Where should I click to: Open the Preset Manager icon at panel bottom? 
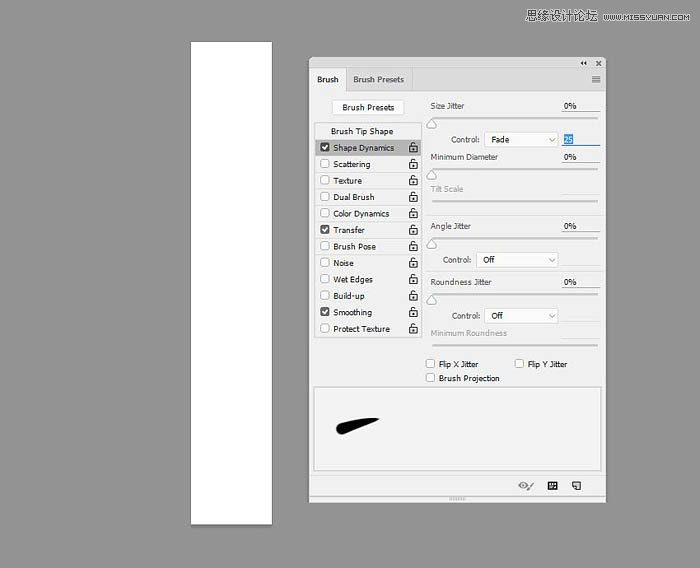pos(552,485)
